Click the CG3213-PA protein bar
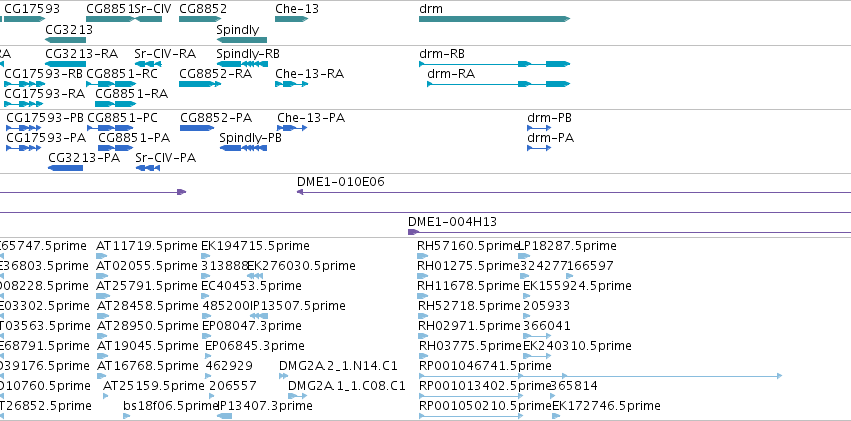The width and height of the screenshot is (851, 421). point(66,168)
